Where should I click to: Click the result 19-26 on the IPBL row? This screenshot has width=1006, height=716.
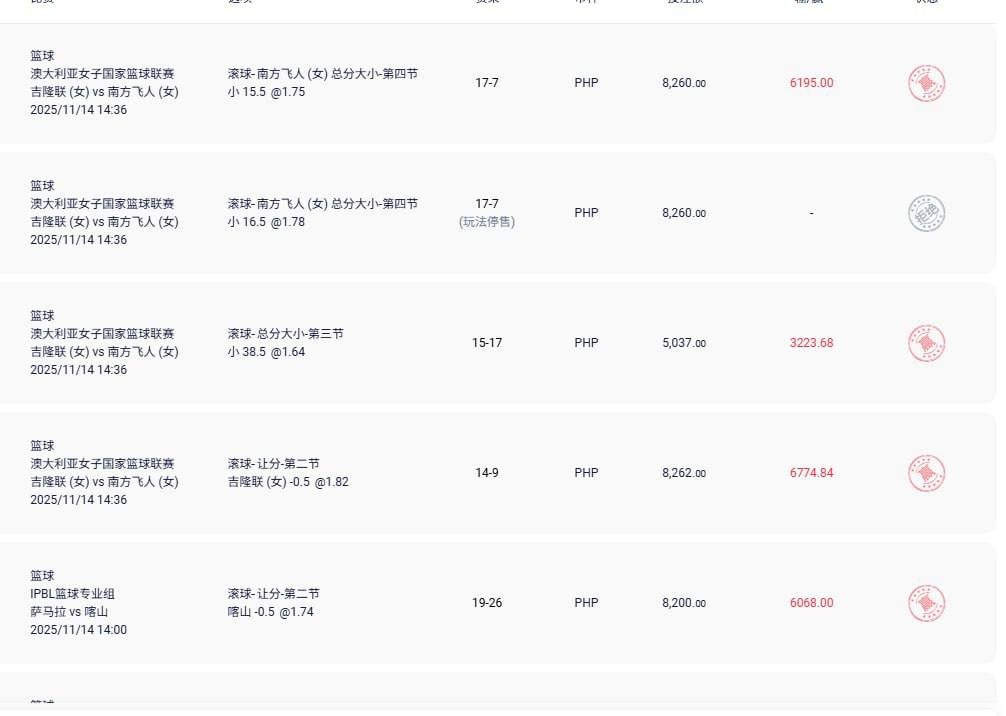(x=487, y=603)
